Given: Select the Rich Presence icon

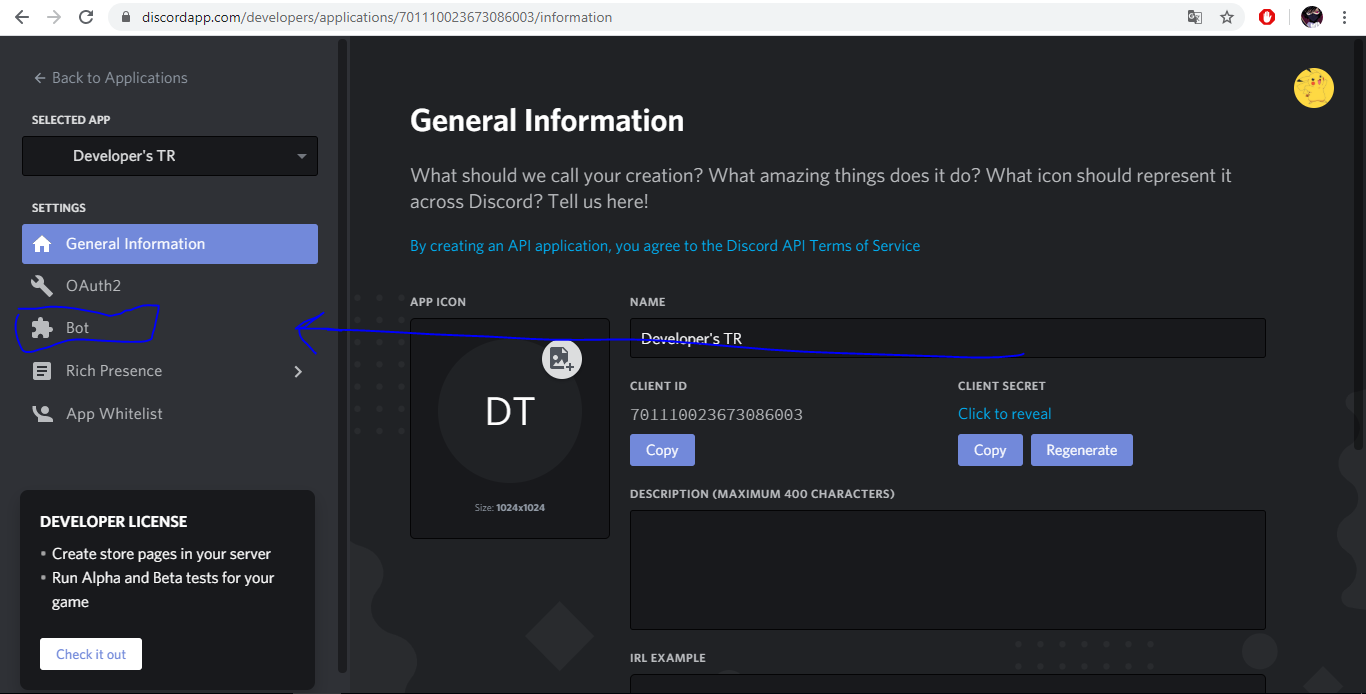Looking at the screenshot, I should pyautogui.click(x=42, y=370).
